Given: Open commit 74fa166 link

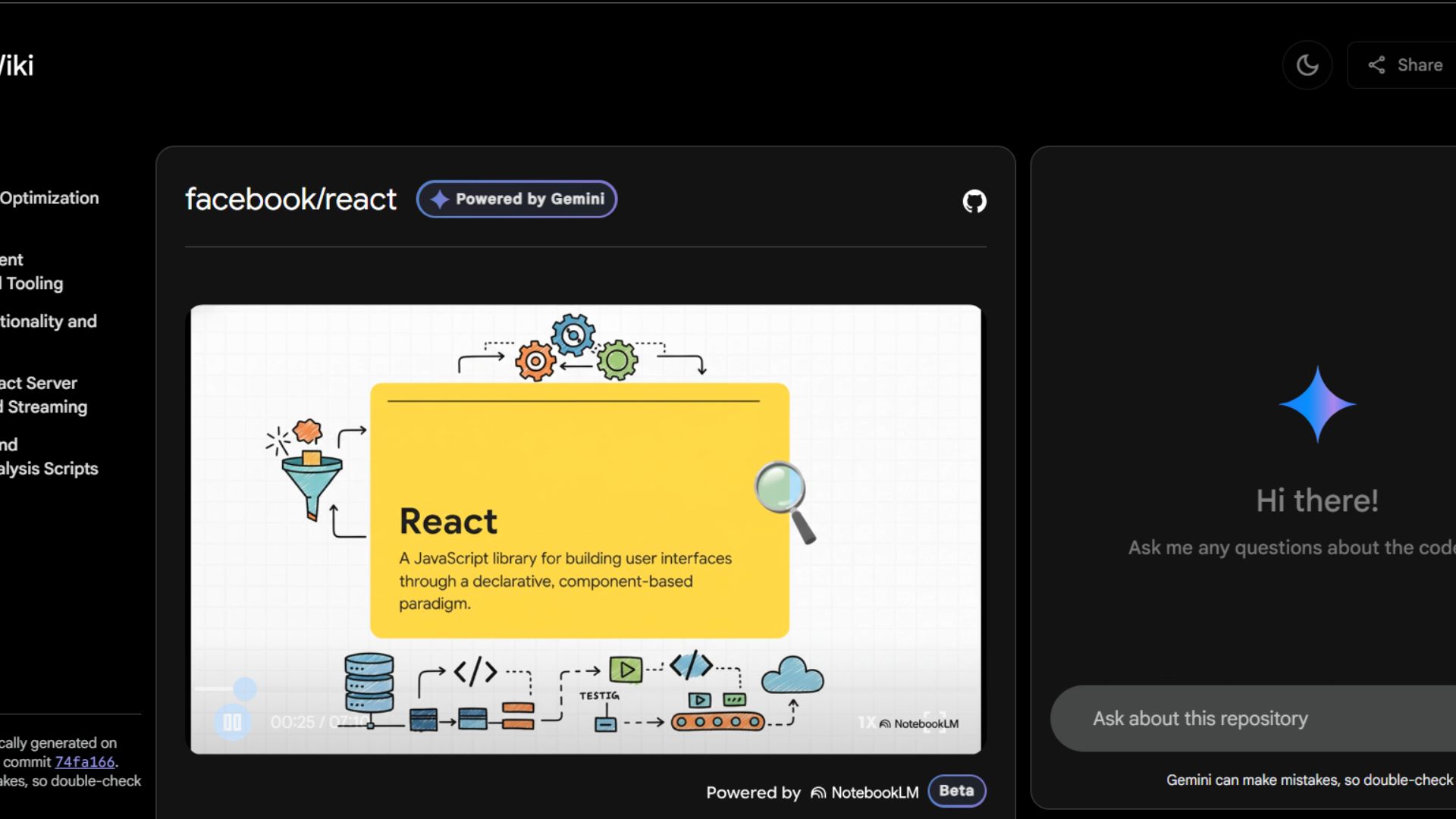Looking at the screenshot, I should click(84, 762).
